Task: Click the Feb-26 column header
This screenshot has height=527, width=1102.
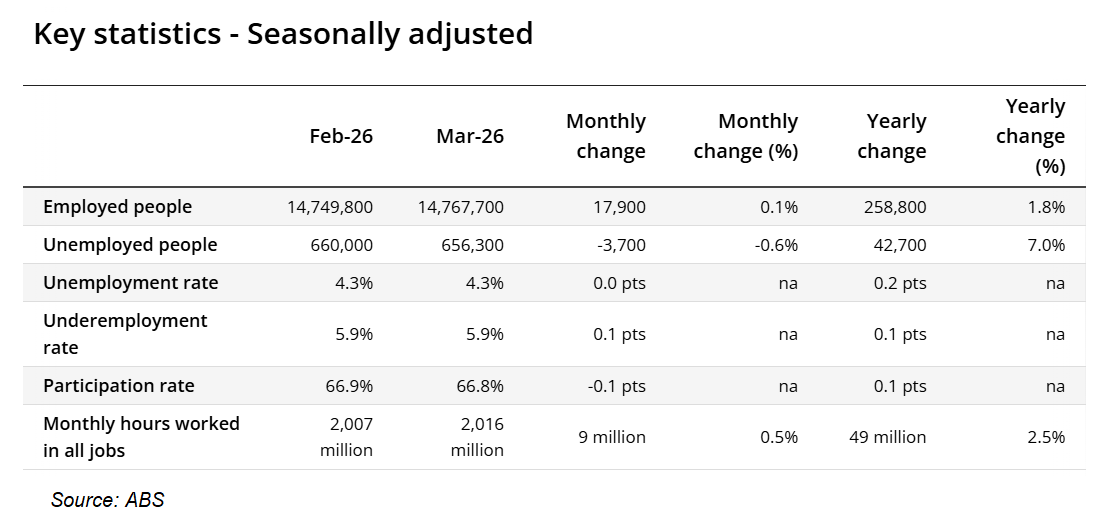Action: pyautogui.click(x=341, y=136)
